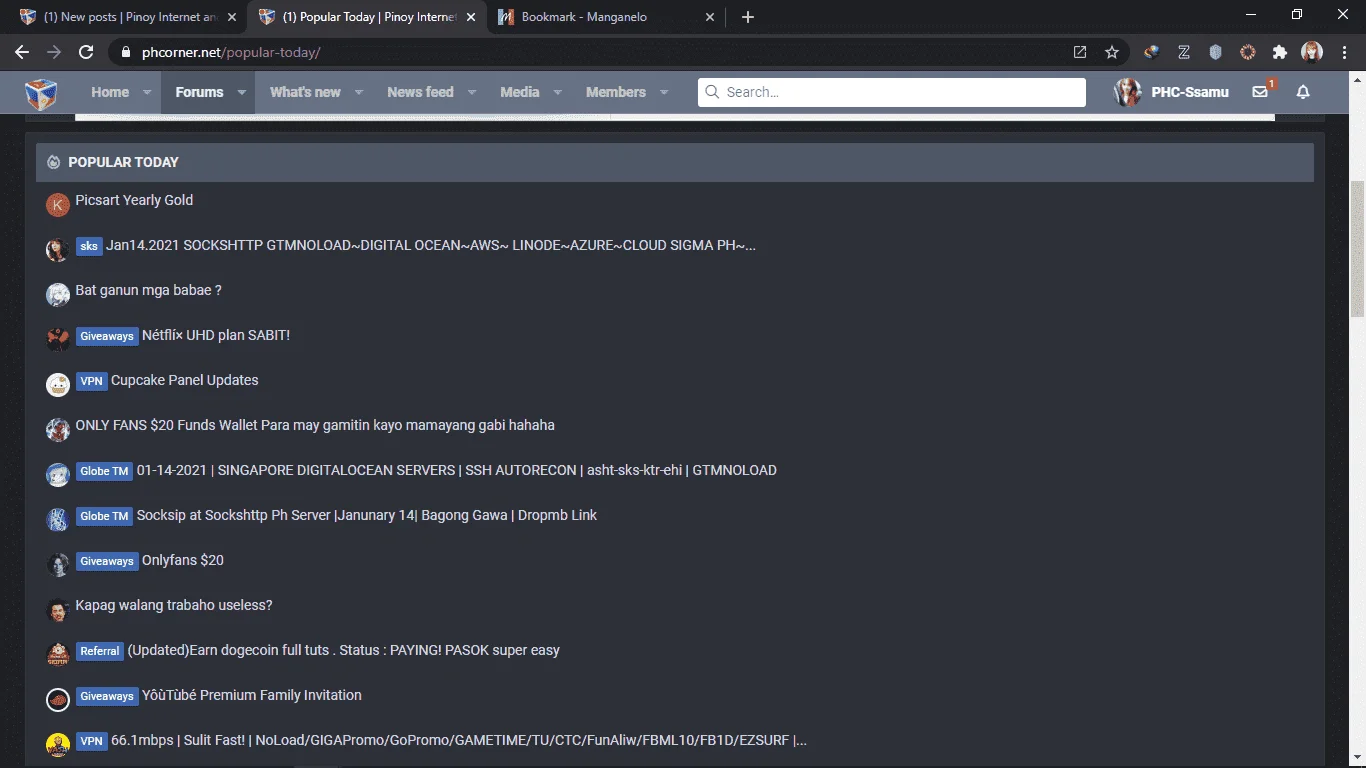Screen dimensions: 1366x768
Task: Open the Onlyfans $20 giveaway thread
Action: pos(183,560)
